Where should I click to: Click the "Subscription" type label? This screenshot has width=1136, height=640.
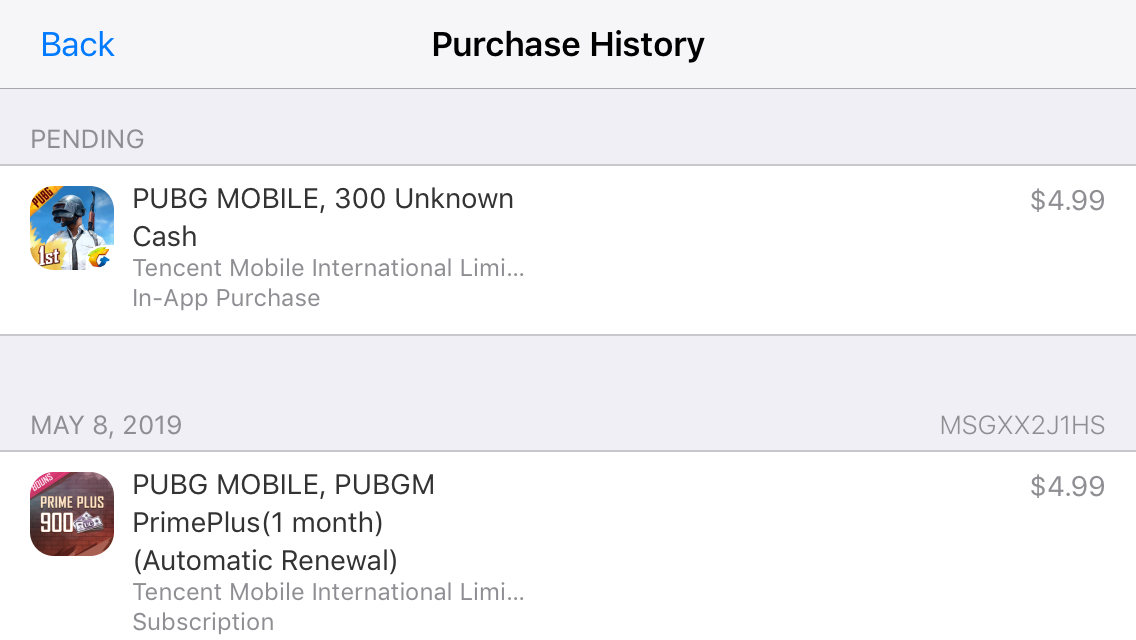click(x=203, y=622)
